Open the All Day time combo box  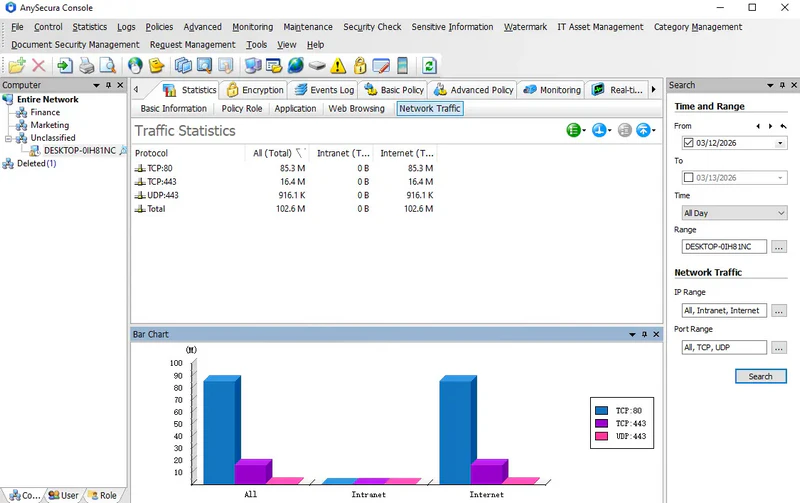pos(734,213)
